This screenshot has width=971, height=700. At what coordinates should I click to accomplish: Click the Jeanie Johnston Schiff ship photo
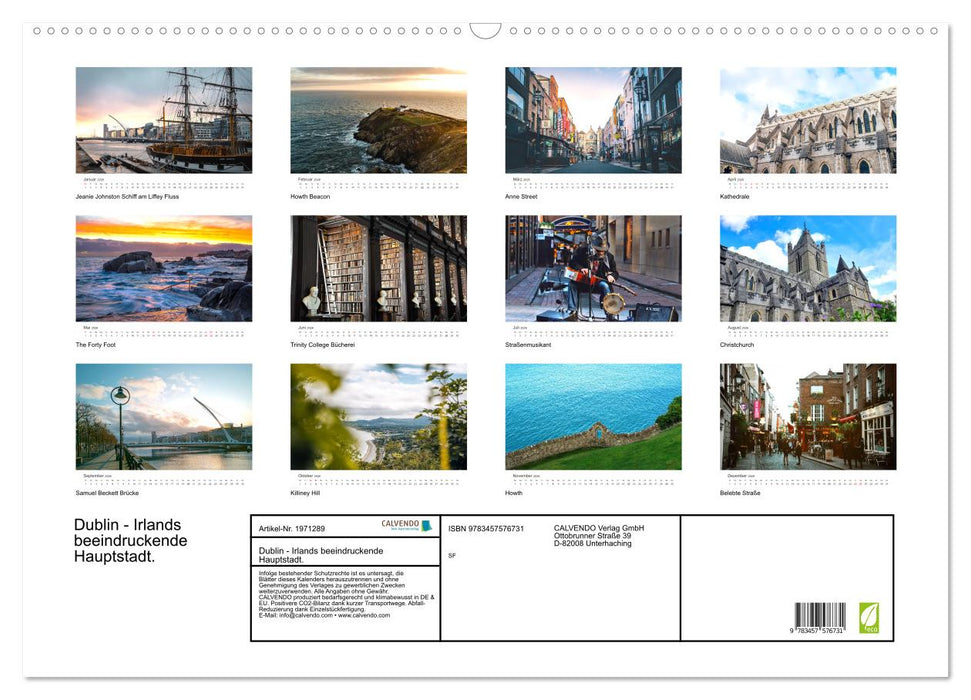pos(164,120)
